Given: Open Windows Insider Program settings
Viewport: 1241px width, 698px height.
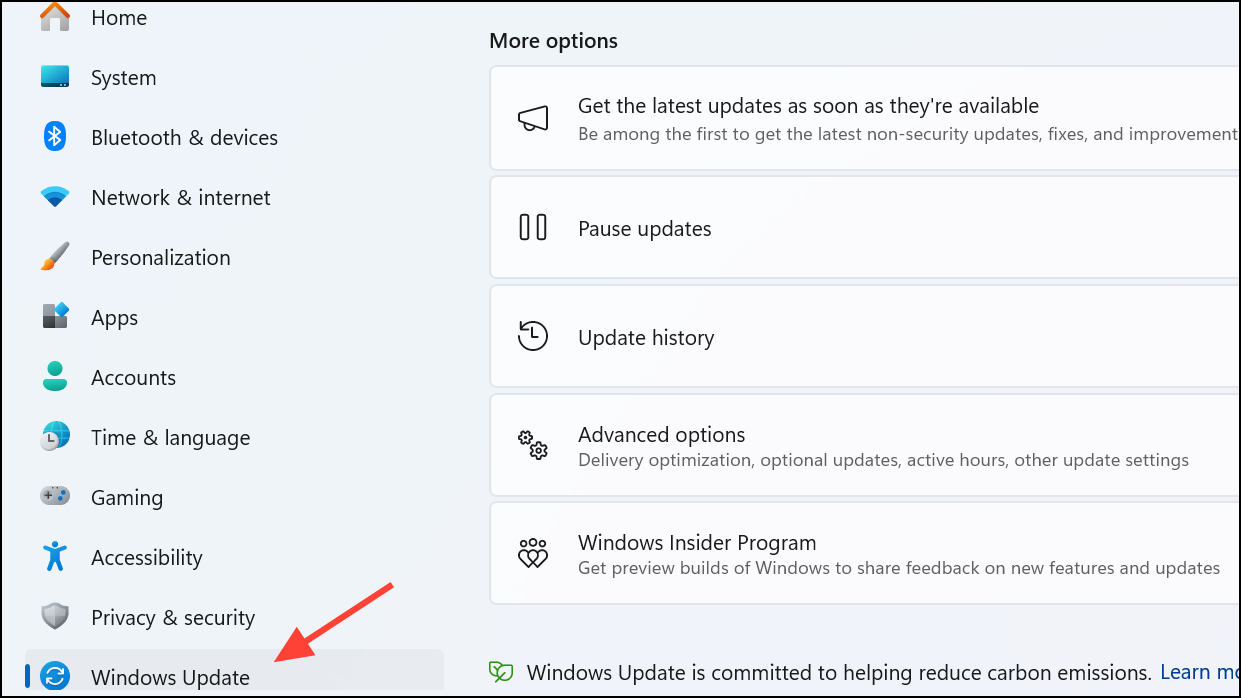Looking at the screenshot, I should [x=697, y=543].
